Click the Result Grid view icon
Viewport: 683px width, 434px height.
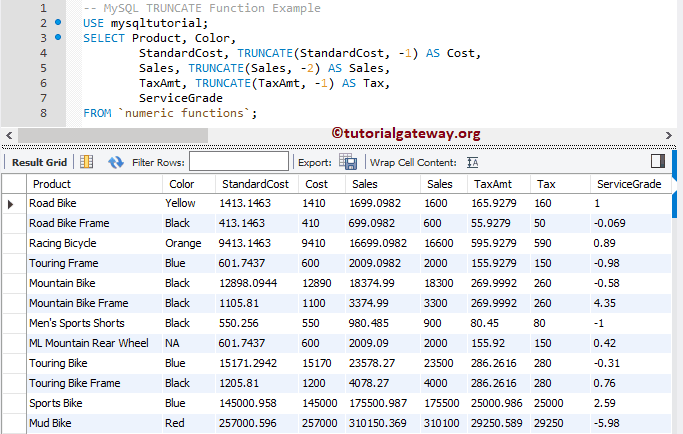point(86,162)
